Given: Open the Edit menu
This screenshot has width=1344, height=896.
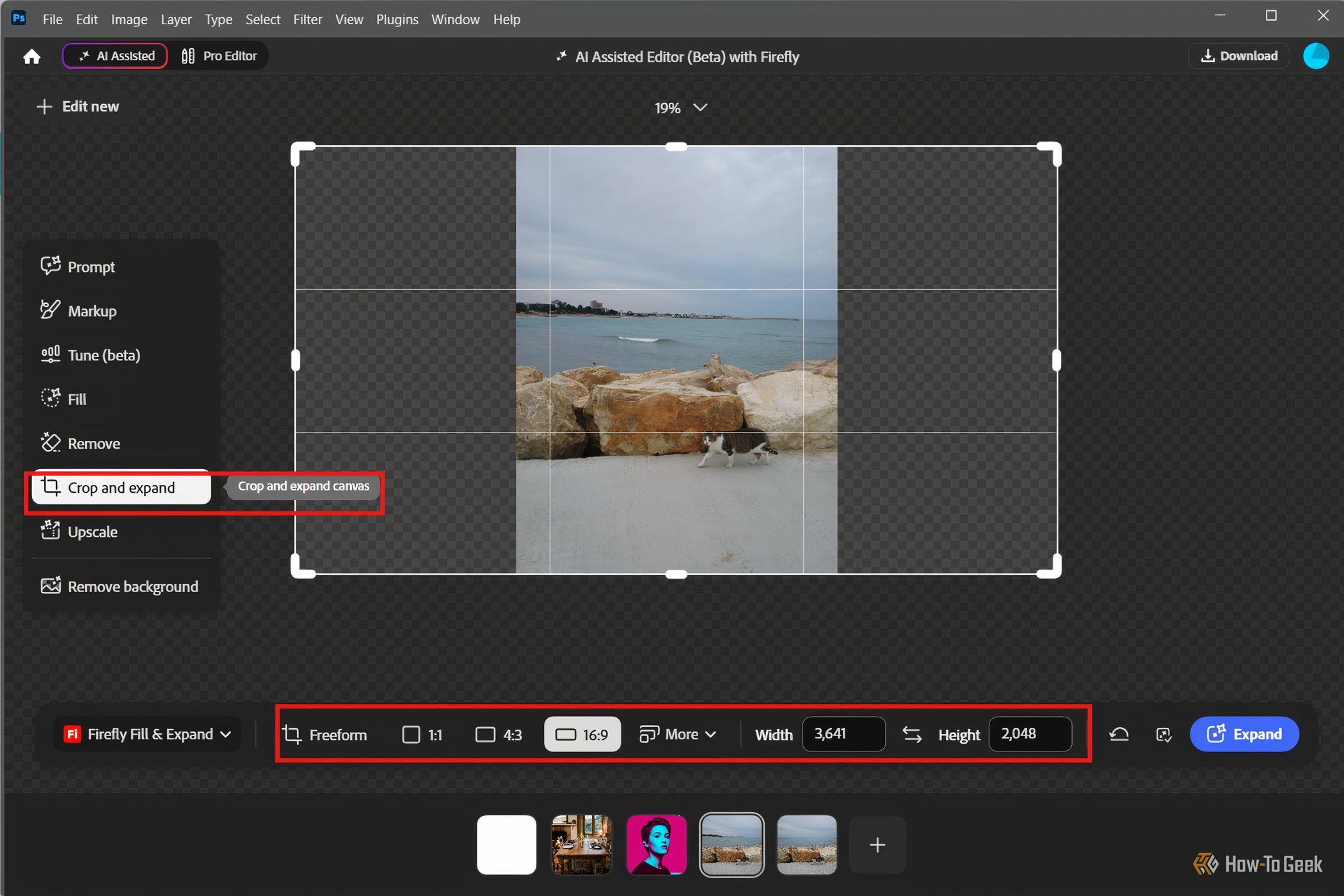Looking at the screenshot, I should tap(86, 19).
